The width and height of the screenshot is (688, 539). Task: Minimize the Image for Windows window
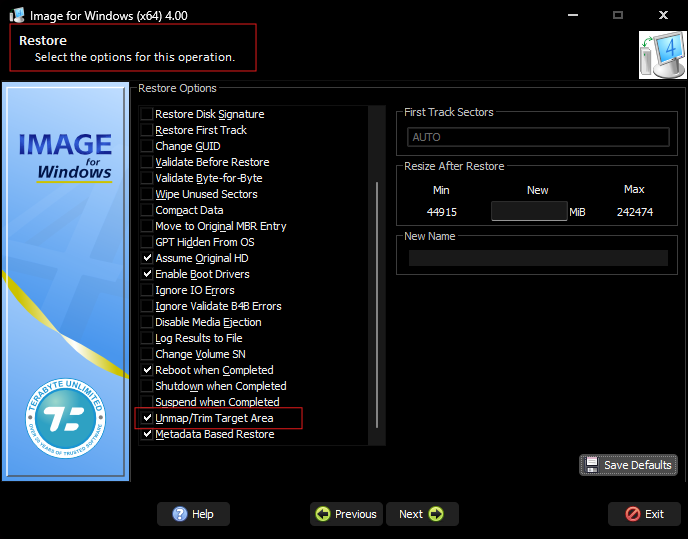click(x=573, y=15)
